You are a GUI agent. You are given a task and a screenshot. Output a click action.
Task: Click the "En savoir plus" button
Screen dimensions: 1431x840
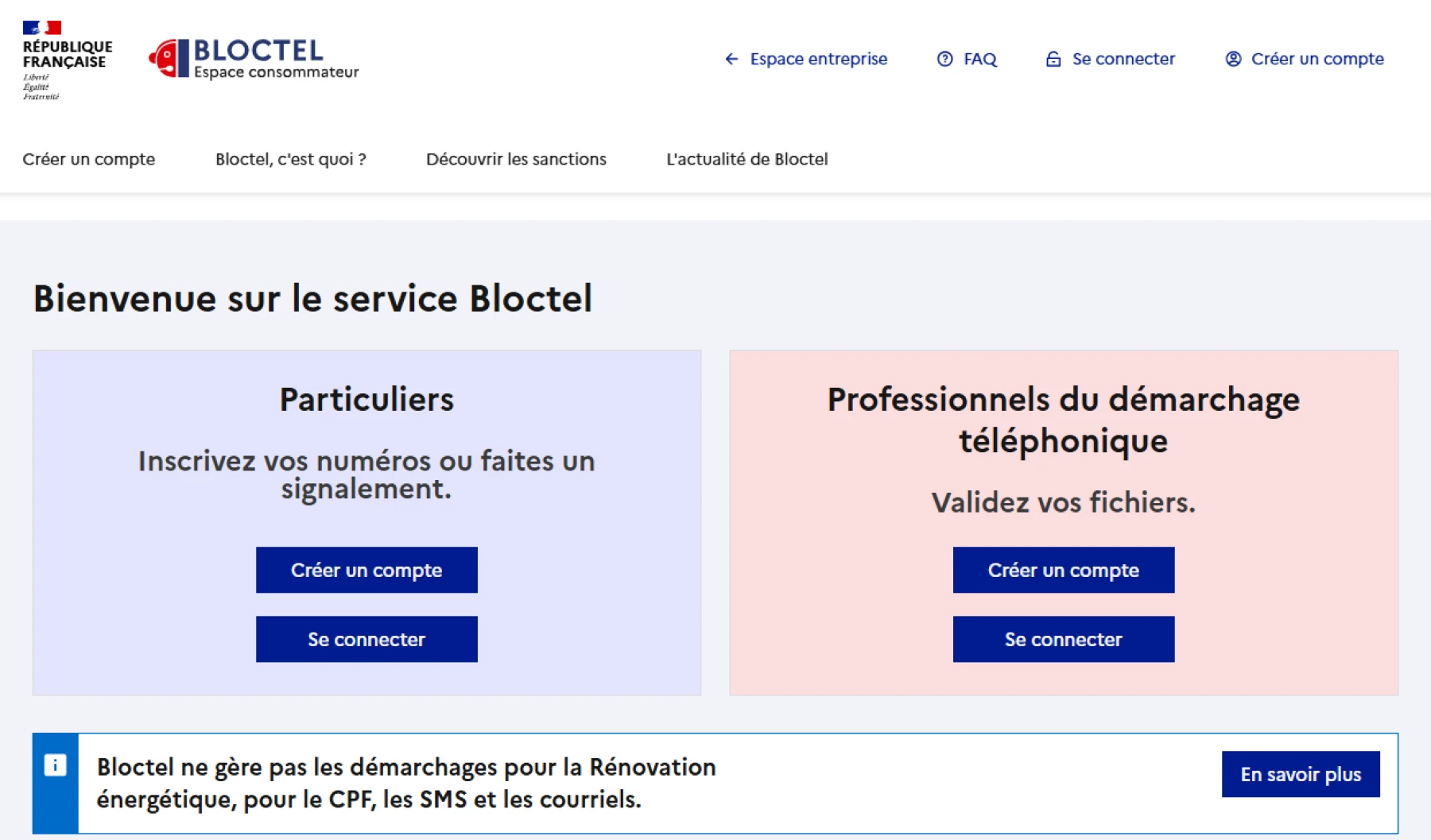[x=1301, y=774]
